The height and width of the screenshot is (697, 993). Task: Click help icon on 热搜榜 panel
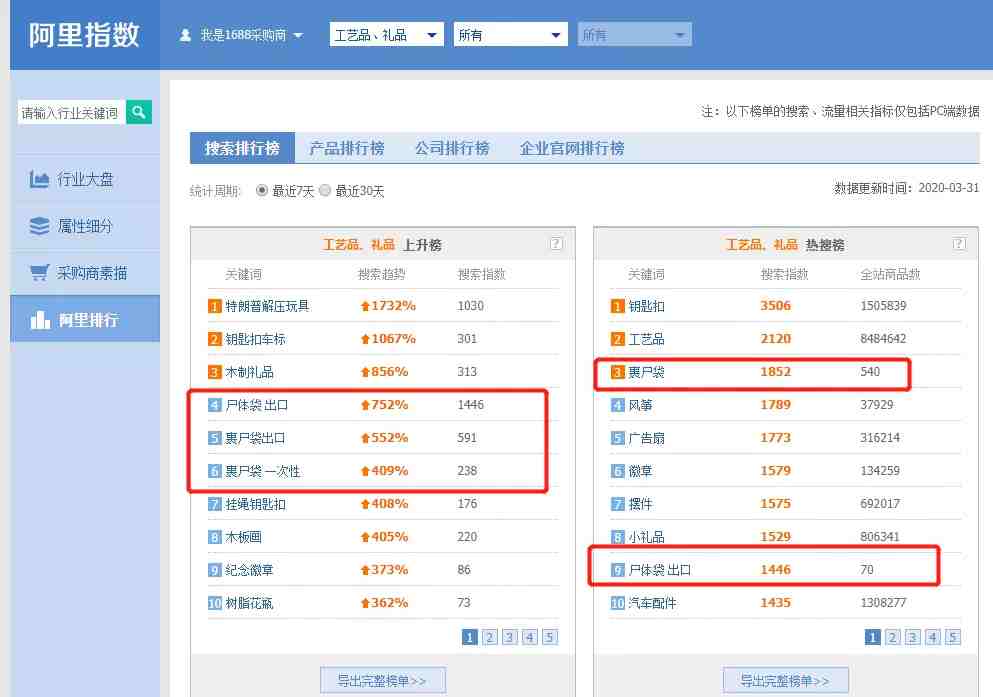tap(959, 244)
